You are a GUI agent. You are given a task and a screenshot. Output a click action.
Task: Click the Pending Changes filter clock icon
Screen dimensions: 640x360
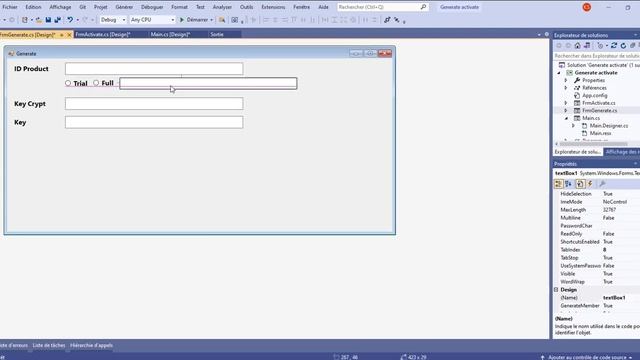pos(600,46)
